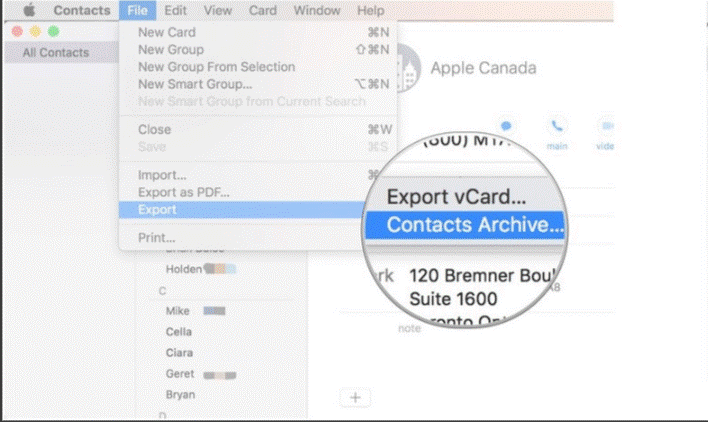The height and width of the screenshot is (422, 708).
Task: Click the message icon for Apple Canada
Action: (x=506, y=126)
